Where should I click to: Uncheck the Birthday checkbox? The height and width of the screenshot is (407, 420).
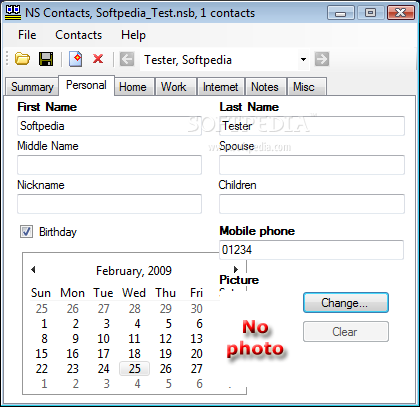pyautogui.click(x=26, y=232)
